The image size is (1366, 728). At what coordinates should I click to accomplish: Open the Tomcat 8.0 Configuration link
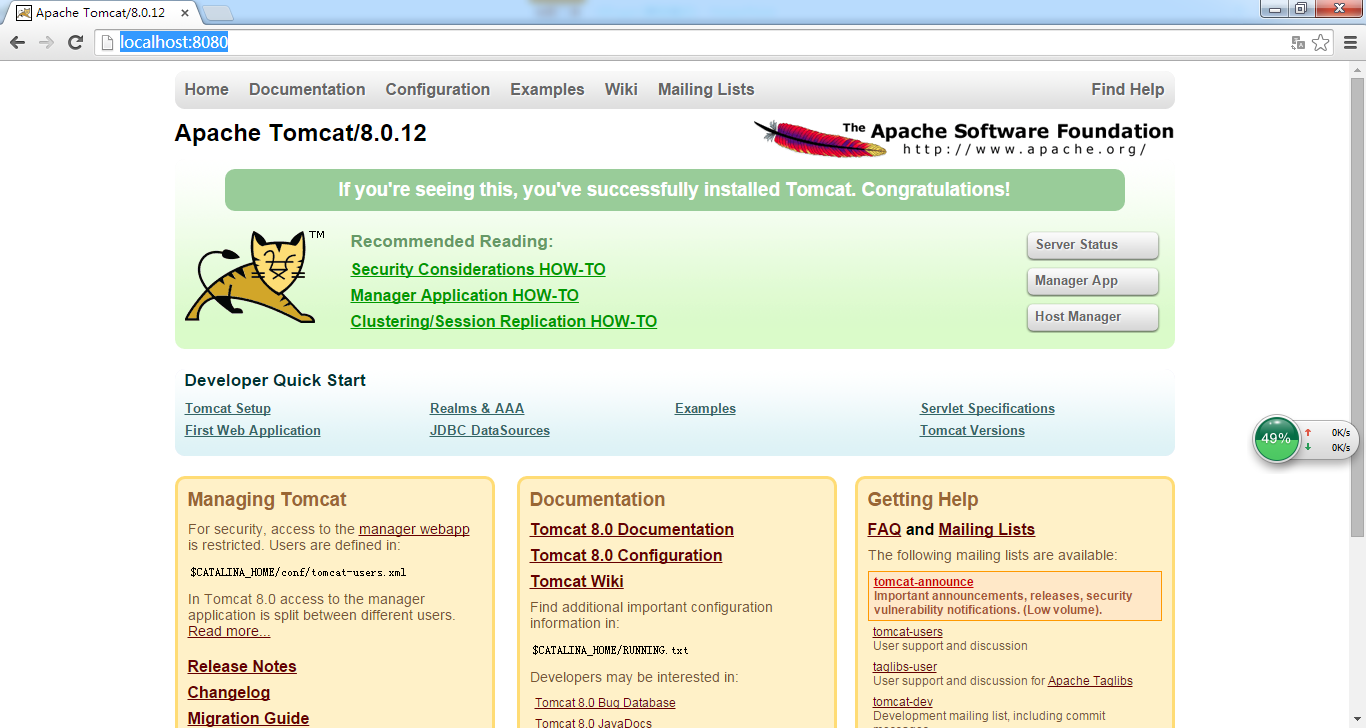click(x=626, y=555)
